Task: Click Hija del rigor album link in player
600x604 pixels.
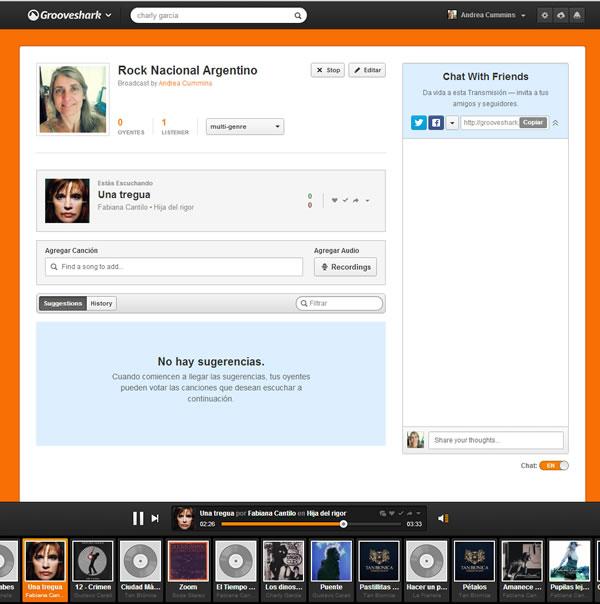Action: [x=326, y=513]
